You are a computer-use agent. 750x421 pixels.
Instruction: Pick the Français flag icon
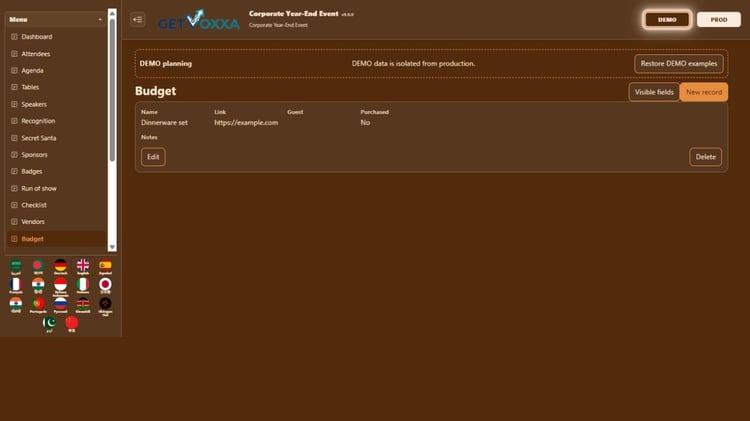[16, 285]
